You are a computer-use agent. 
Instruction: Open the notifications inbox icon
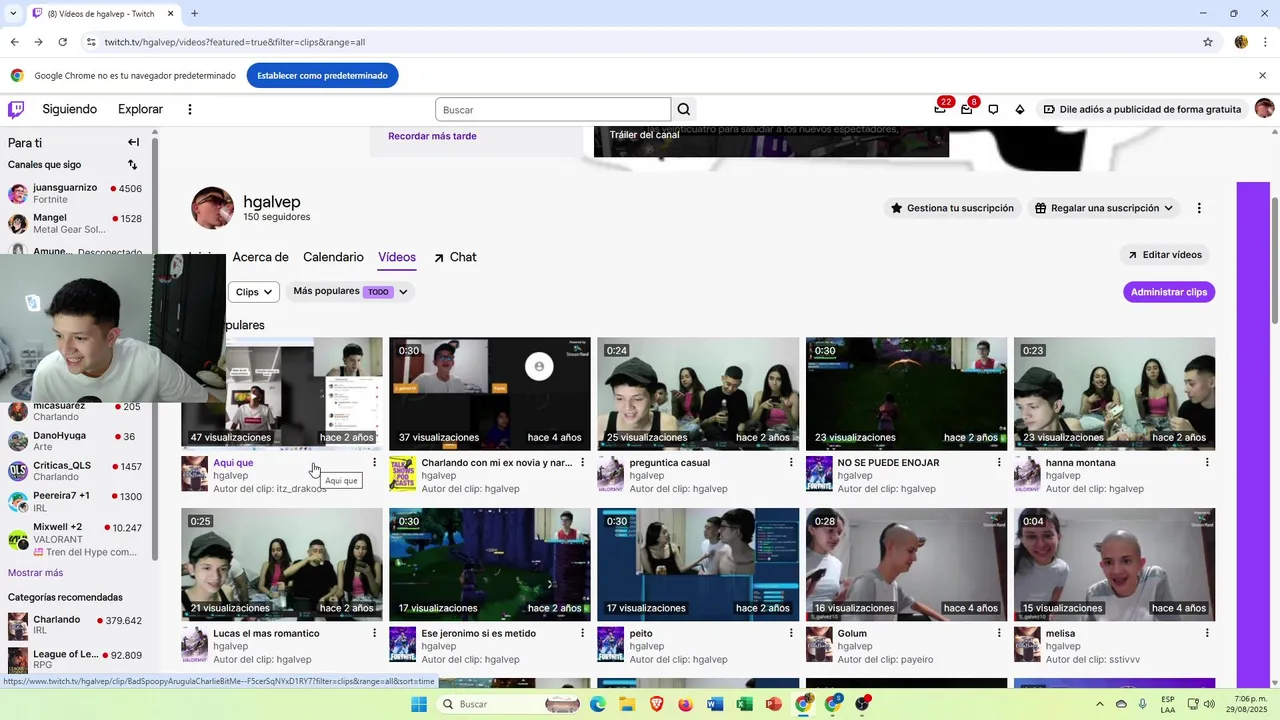coord(966,109)
